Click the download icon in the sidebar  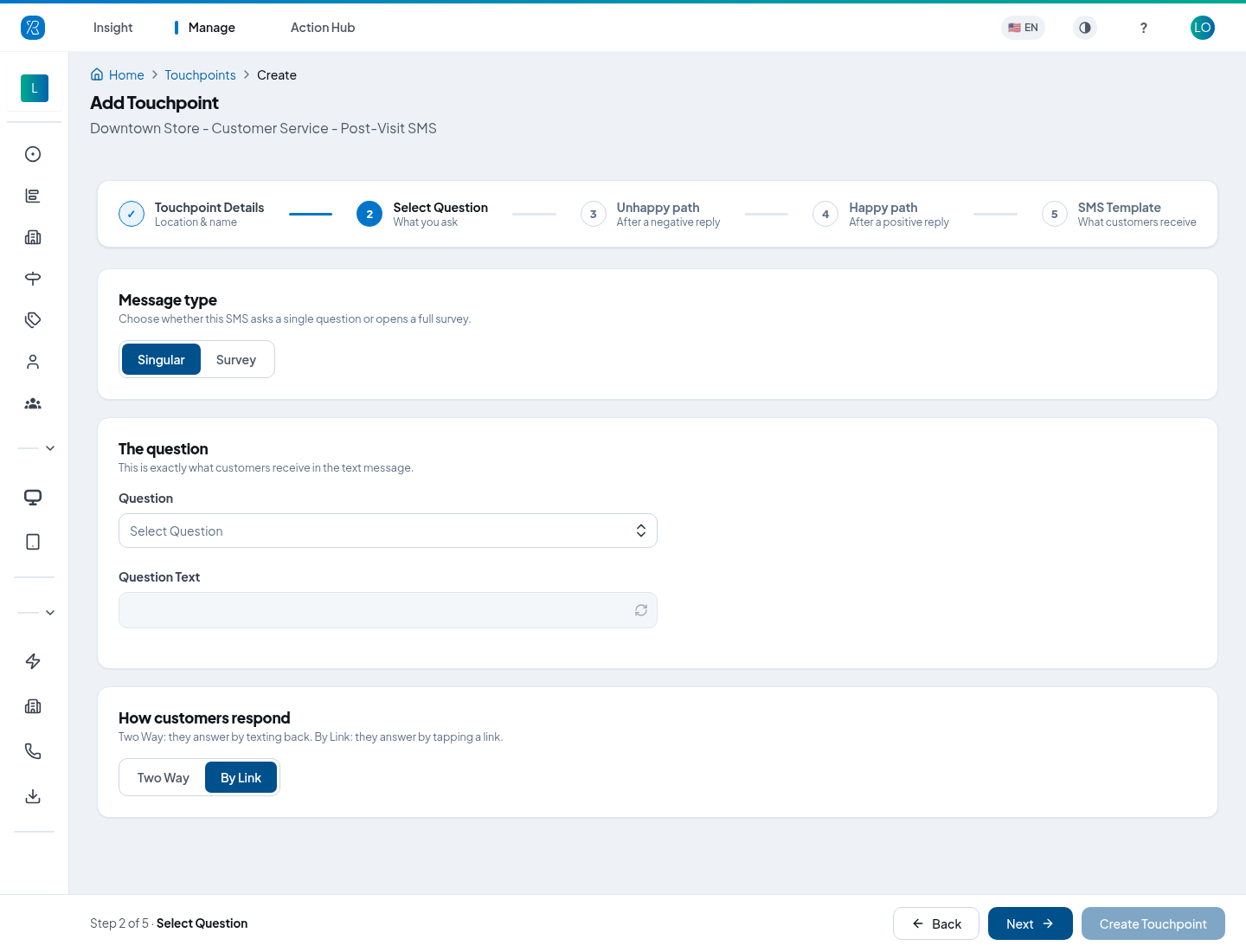pyautogui.click(x=33, y=796)
